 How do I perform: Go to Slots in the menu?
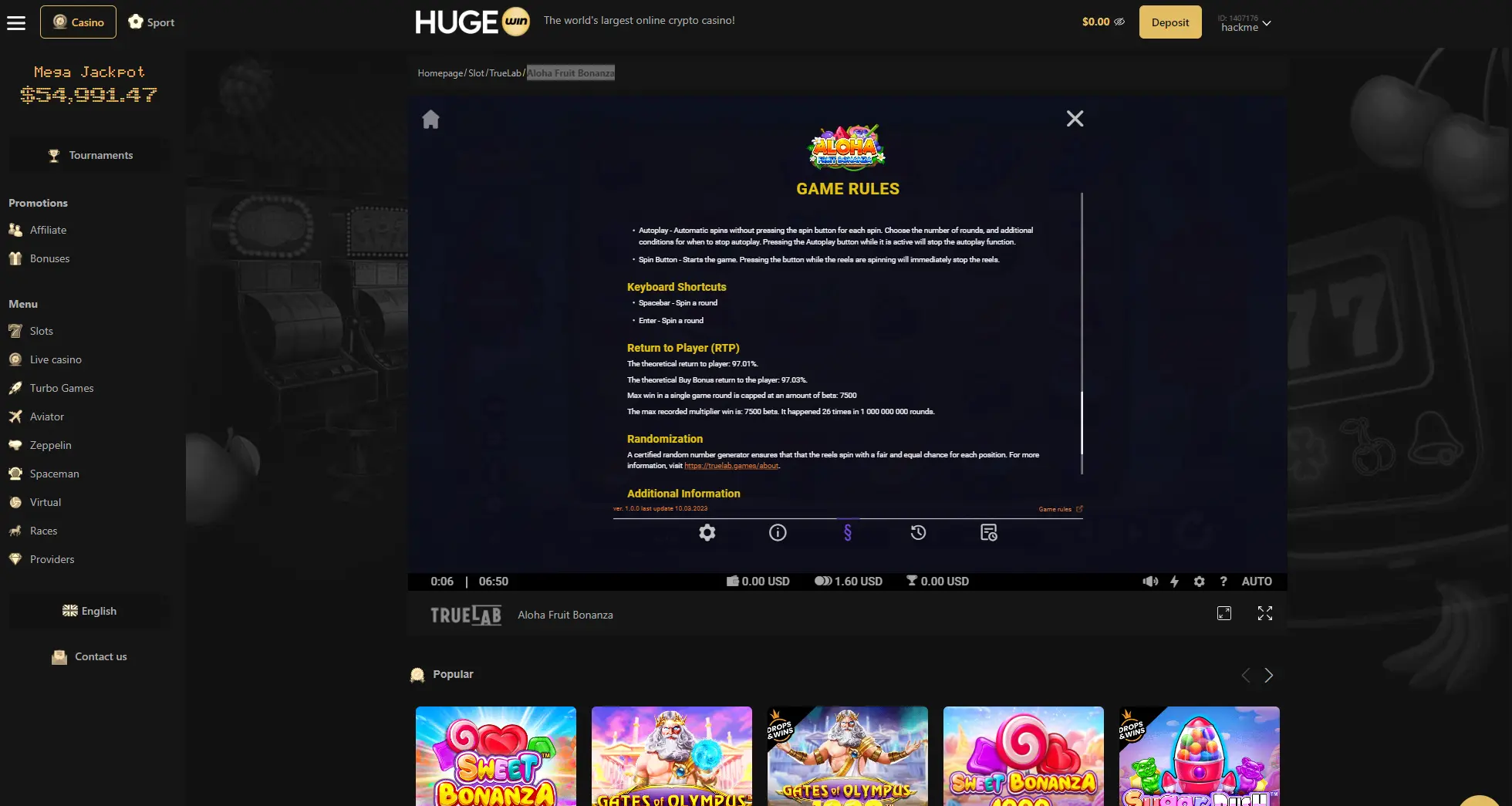(x=41, y=331)
